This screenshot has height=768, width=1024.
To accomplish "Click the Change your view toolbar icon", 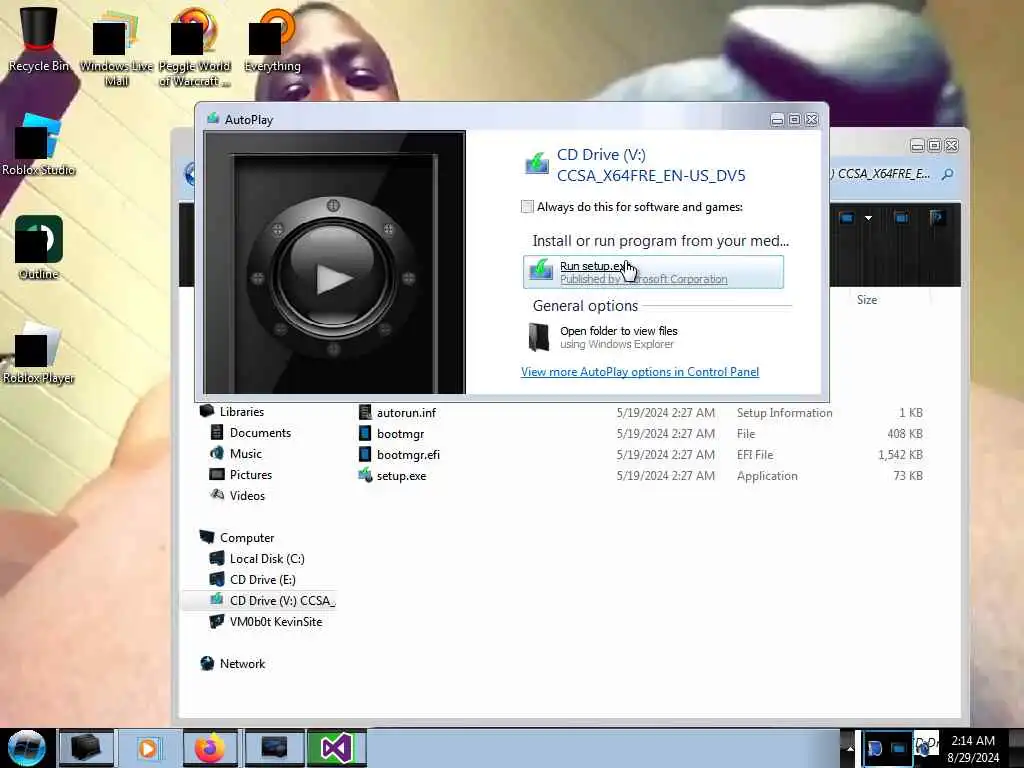I will click(x=847, y=217).
